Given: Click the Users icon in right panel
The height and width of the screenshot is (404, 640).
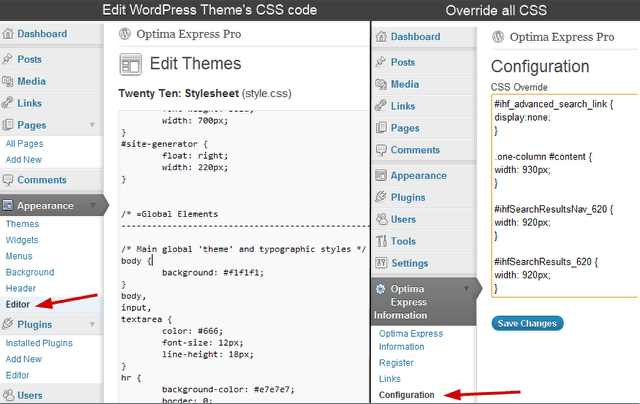Looking at the screenshot, I should coord(381,219).
